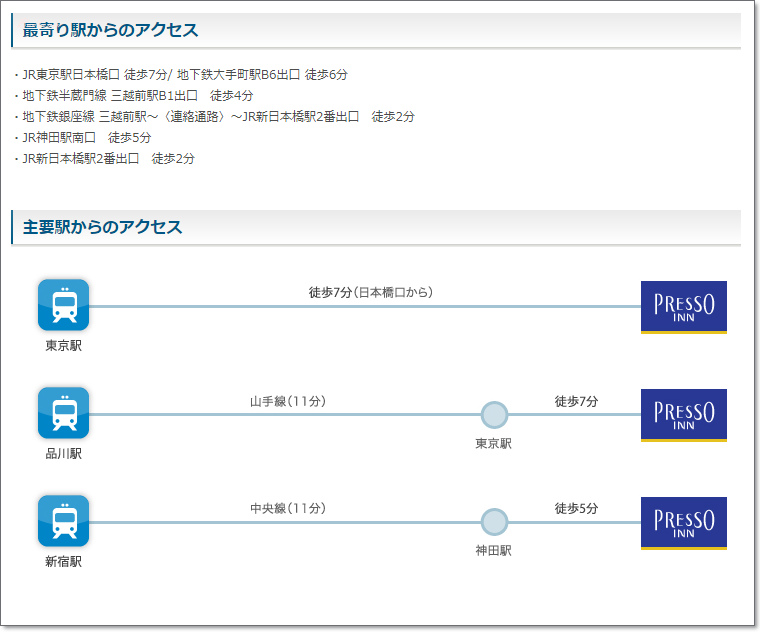Viewport: 761px width, 632px height.
Task: Click the line 地下鉄半蔵門線 三越前駅B1出口 徒歩4分
Action: click(x=137, y=96)
